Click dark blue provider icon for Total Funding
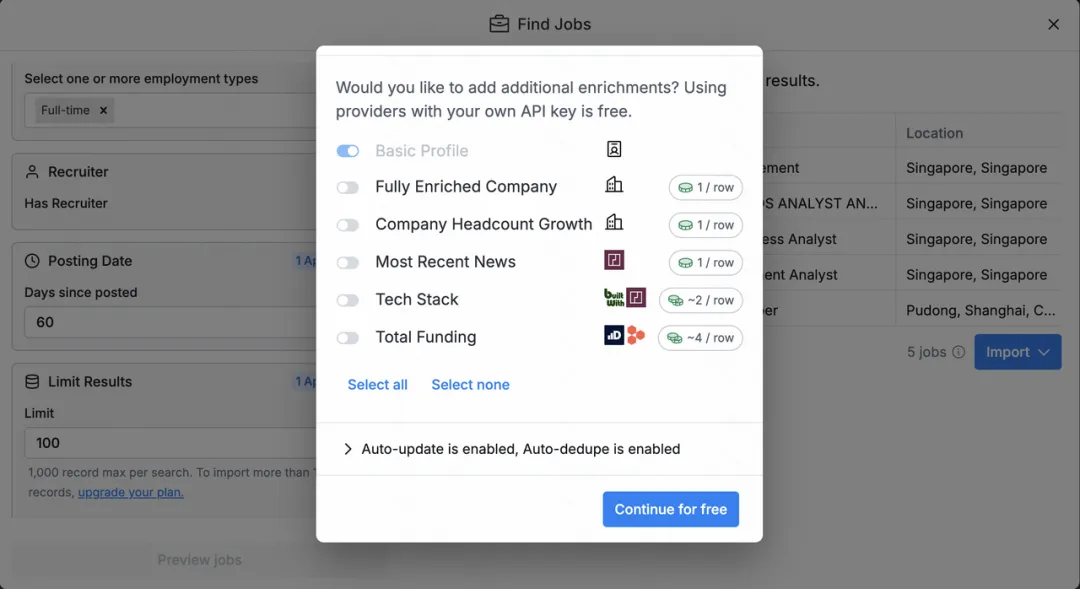The image size is (1080, 589). coord(614,335)
